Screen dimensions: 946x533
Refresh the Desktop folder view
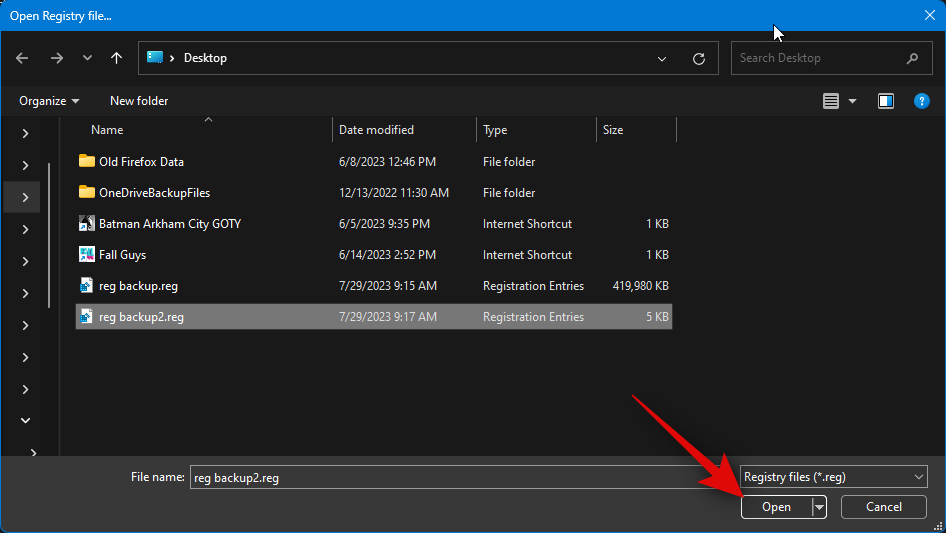click(699, 59)
